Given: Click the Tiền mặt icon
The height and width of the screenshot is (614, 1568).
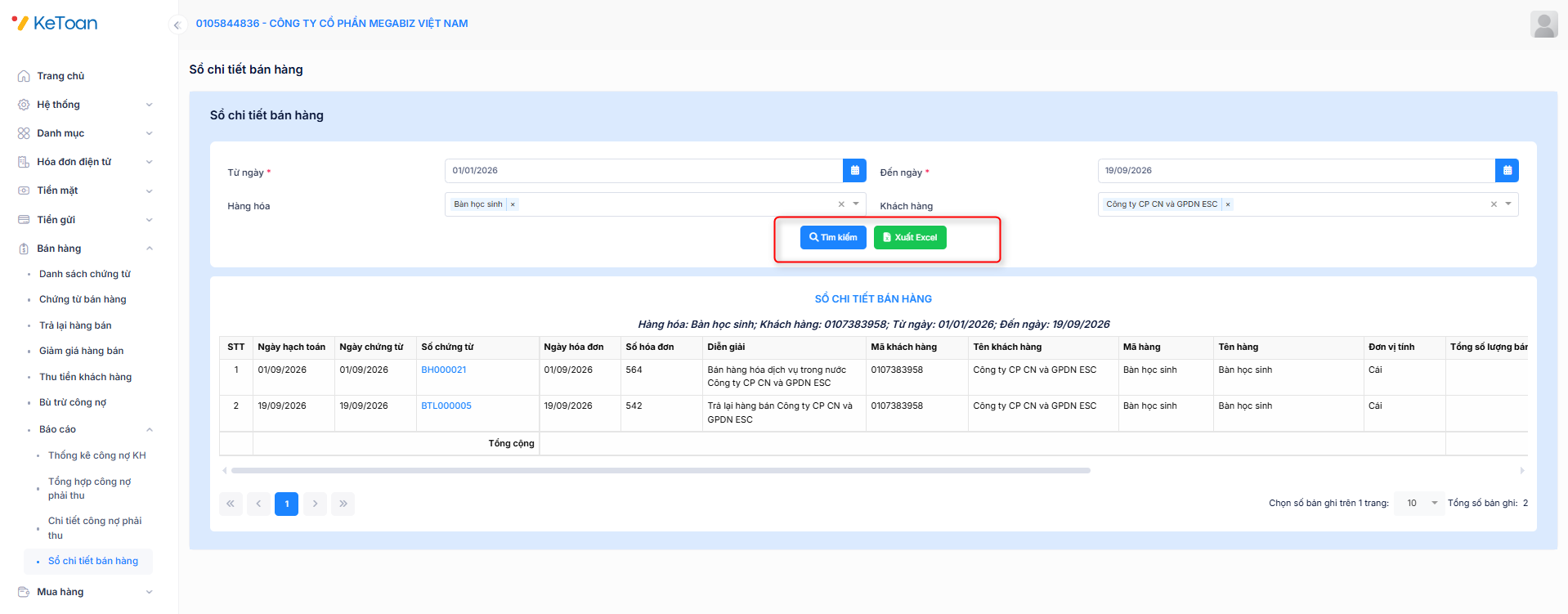Looking at the screenshot, I should pyautogui.click(x=24, y=190).
